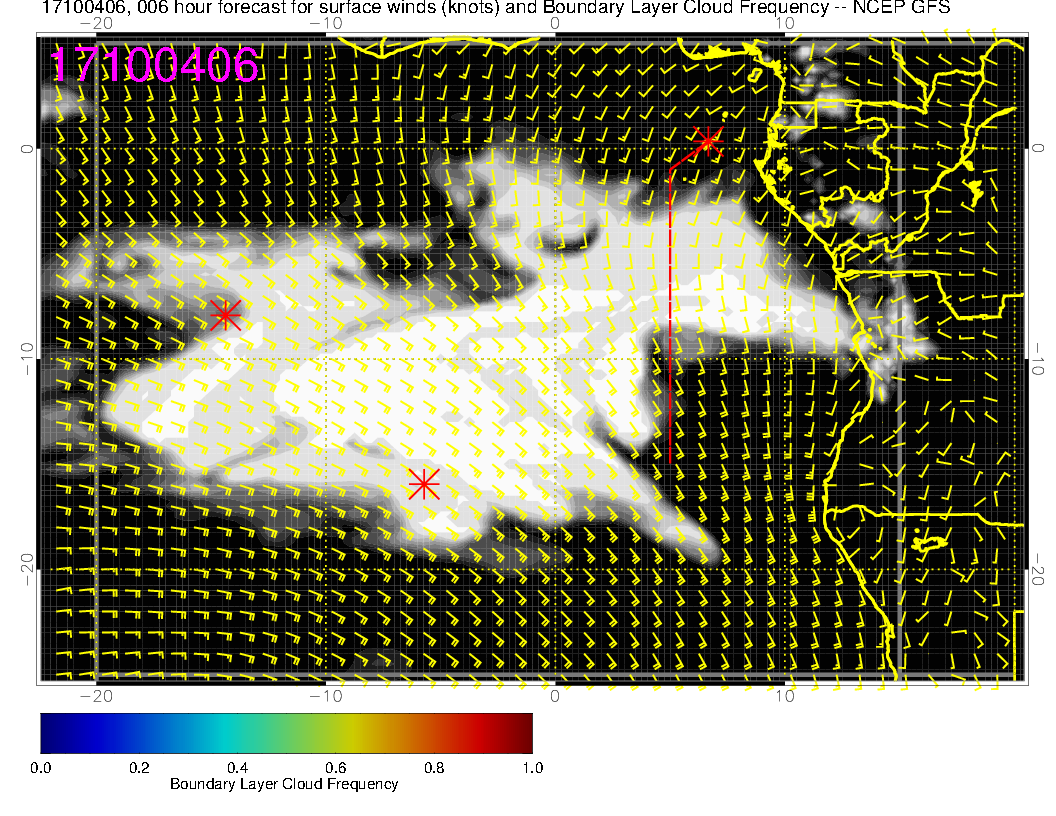The width and height of the screenshot is (1056, 816).
Task: Click the 'Boundary Layer Cloud Frequency' colorbar caption
Action: click(284, 784)
